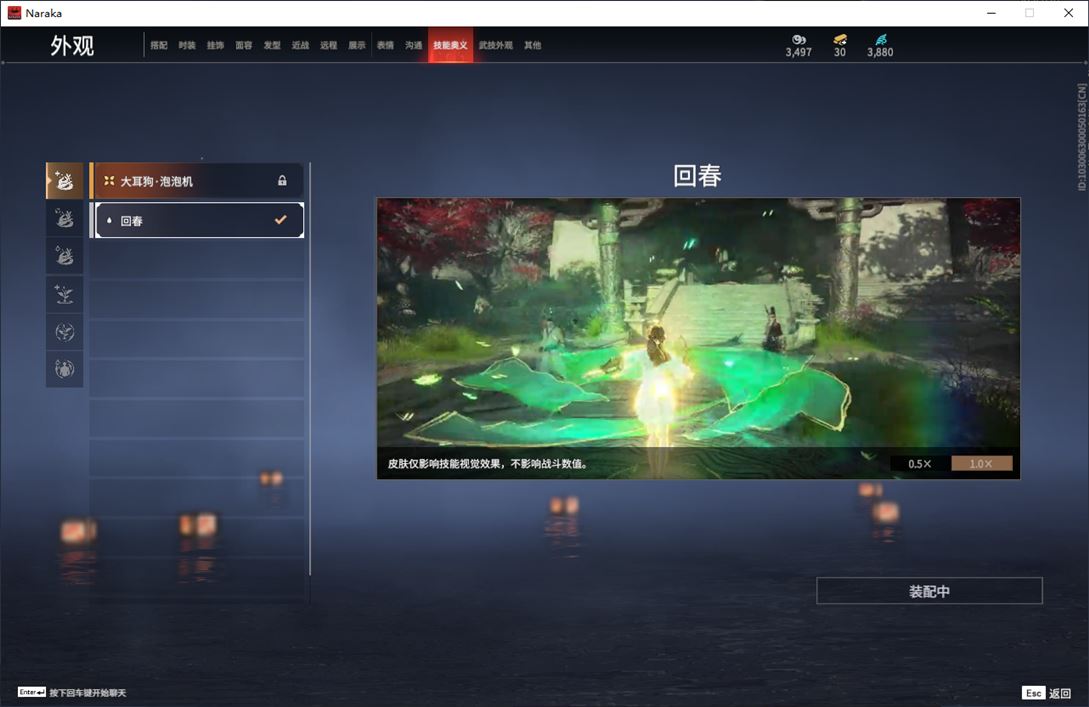Viewport: 1089px width, 707px height.
Task: Go to the 发型 tab
Action: click(x=272, y=45)
